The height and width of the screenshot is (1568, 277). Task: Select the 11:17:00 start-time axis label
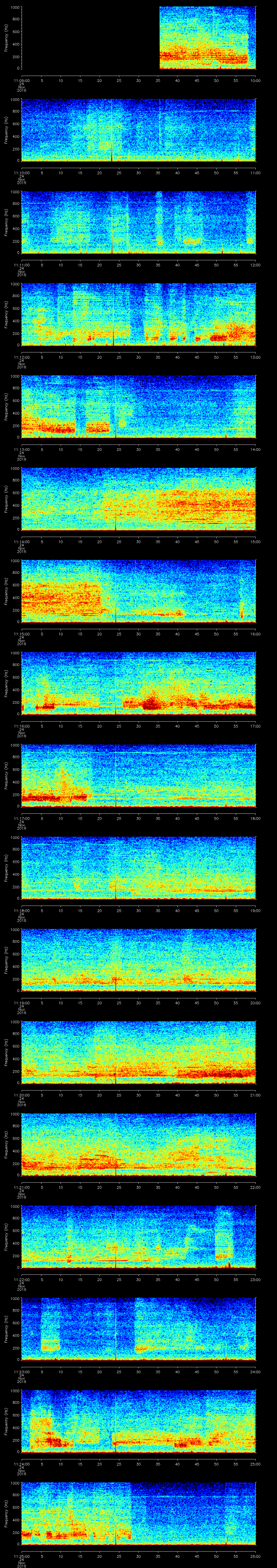click(x=21, y=818)
